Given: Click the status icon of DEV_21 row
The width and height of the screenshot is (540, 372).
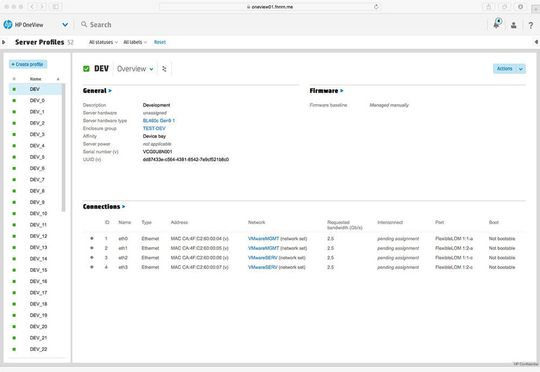Looking at the screenshot, I should [x=14, y=338].
